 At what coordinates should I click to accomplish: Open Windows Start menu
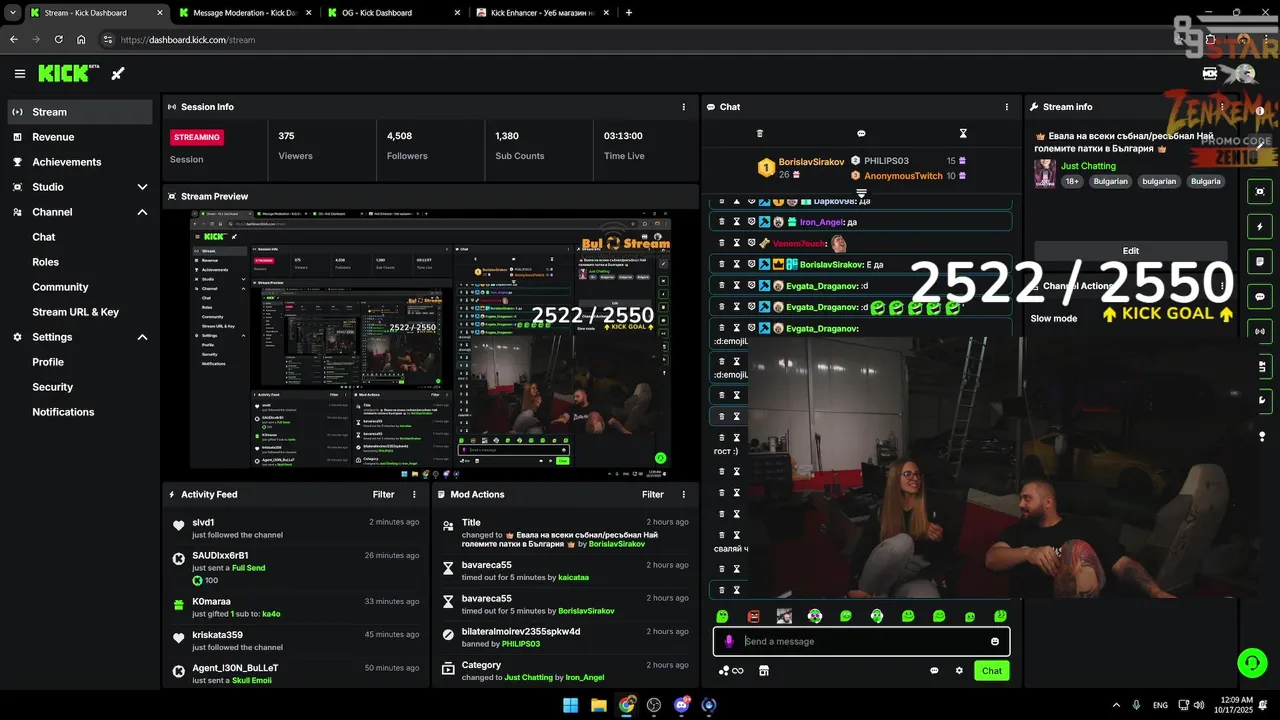pyautogui.click(x=570, y=705)
